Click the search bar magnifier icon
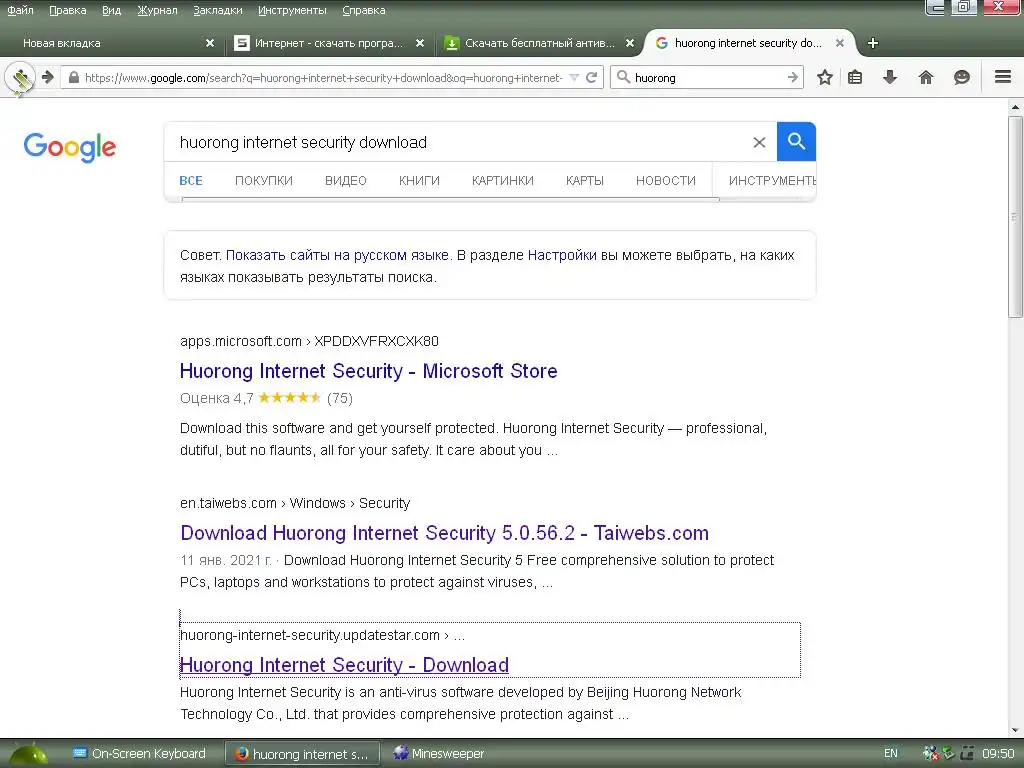 click(x=623, y=77)
